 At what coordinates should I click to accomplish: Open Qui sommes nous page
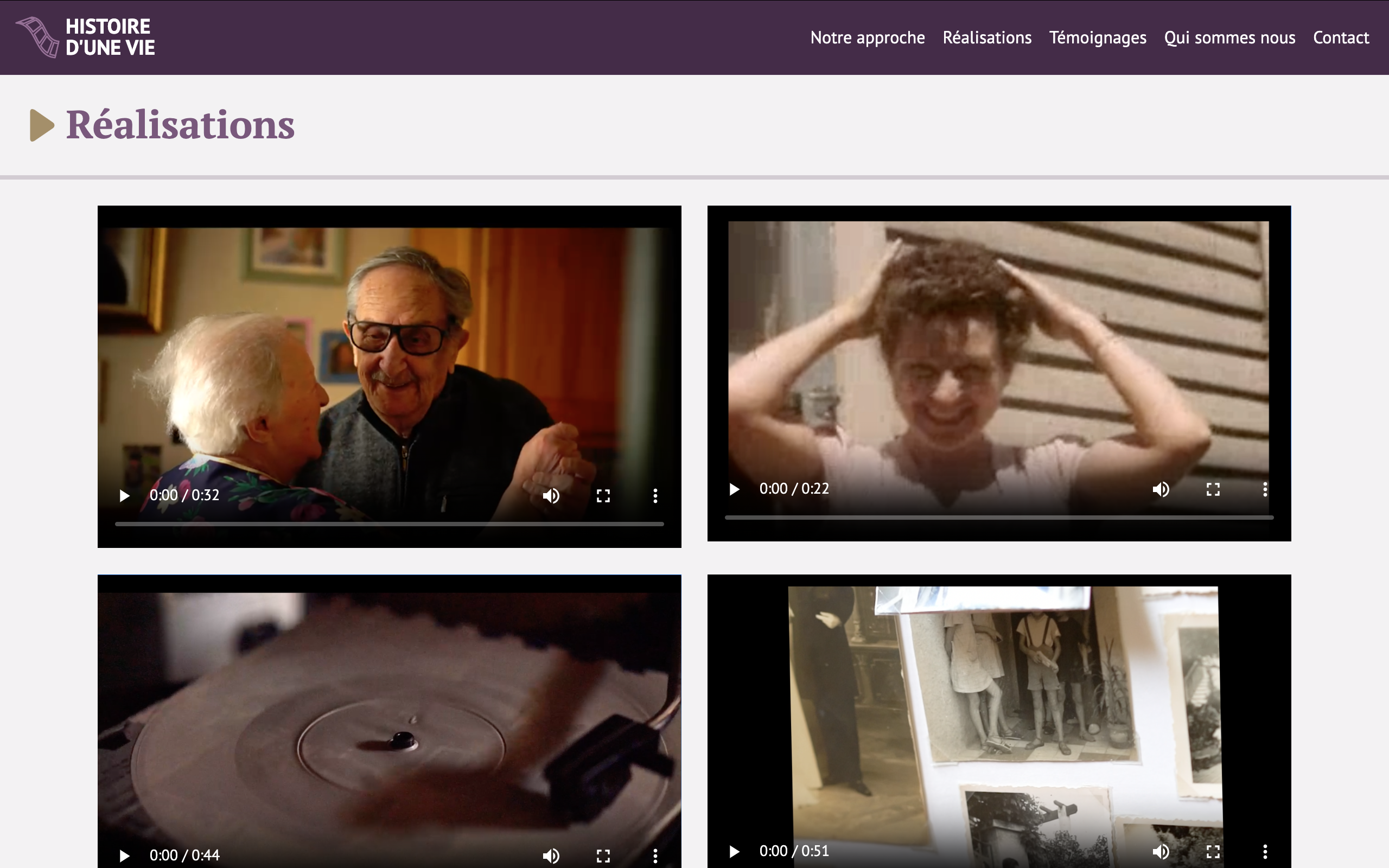[1229, 38]
